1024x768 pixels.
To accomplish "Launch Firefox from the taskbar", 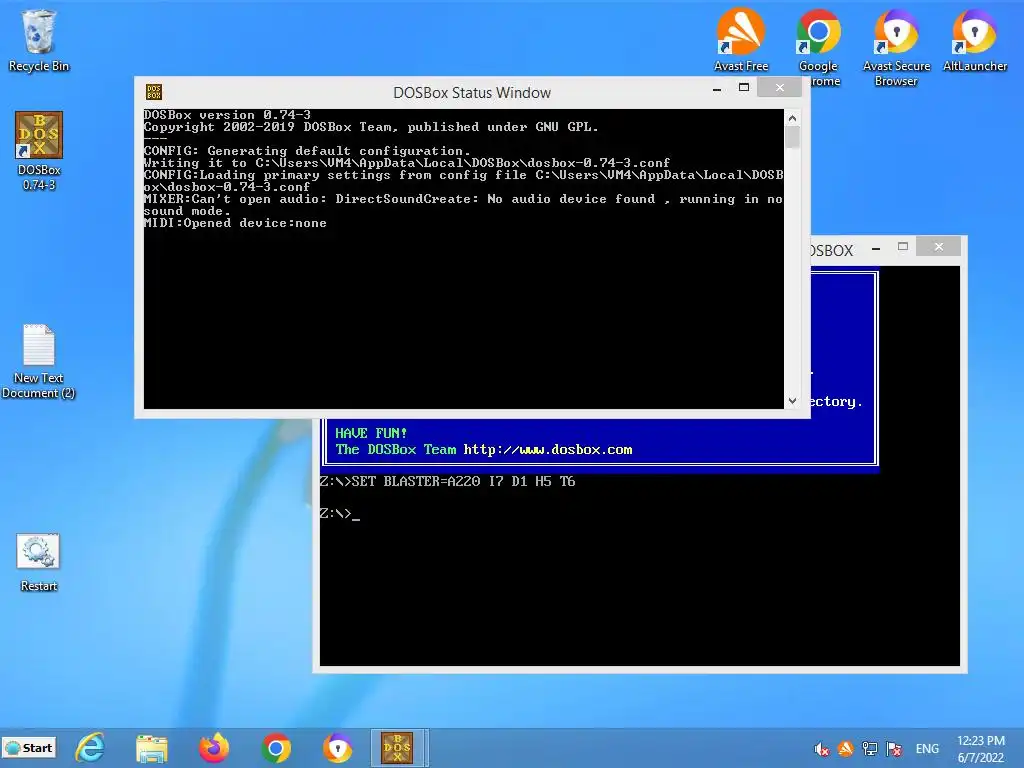I will point(214,748).
